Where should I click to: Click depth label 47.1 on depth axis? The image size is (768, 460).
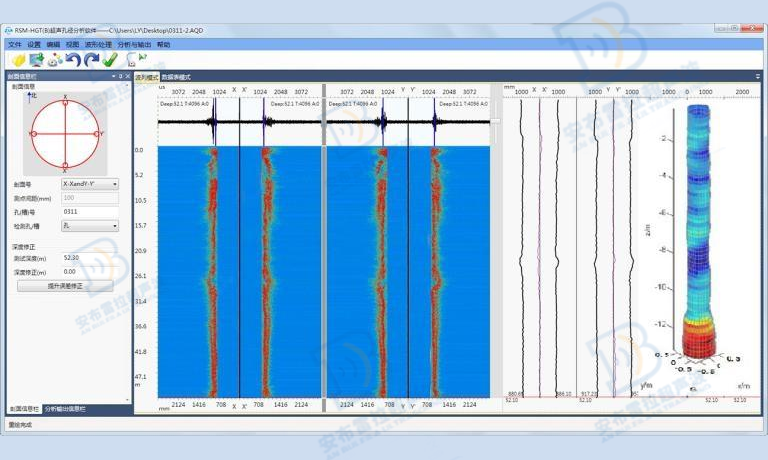tap(140, 377)
